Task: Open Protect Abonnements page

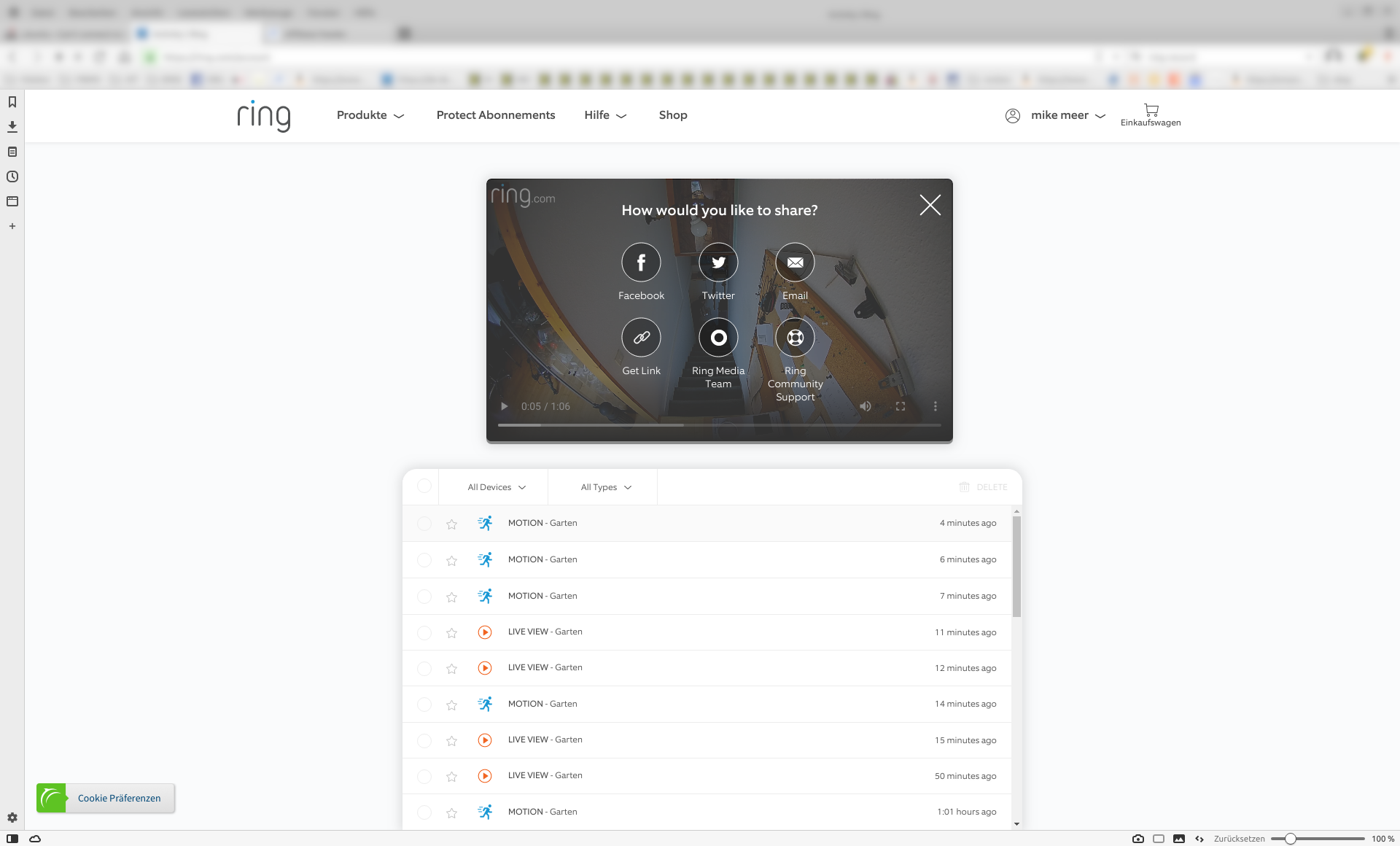Action: click(x=496, y=115)
